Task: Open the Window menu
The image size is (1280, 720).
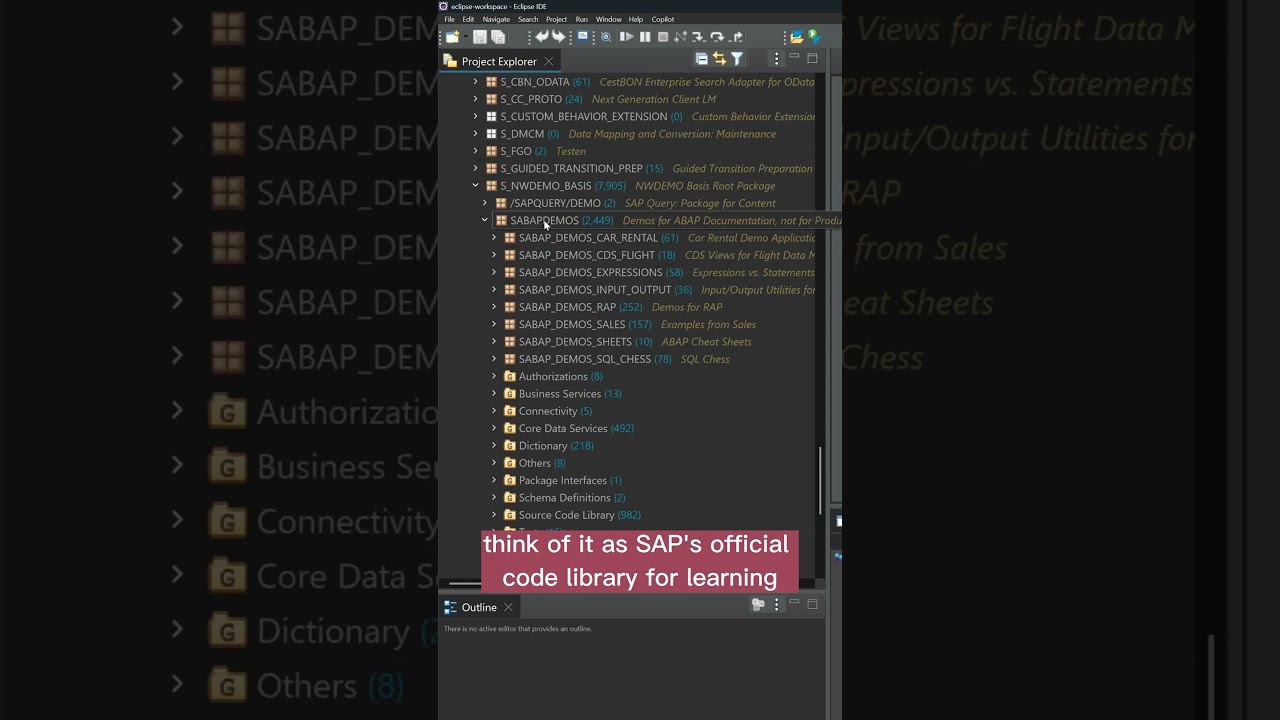Action: click(x=609, y=19)
